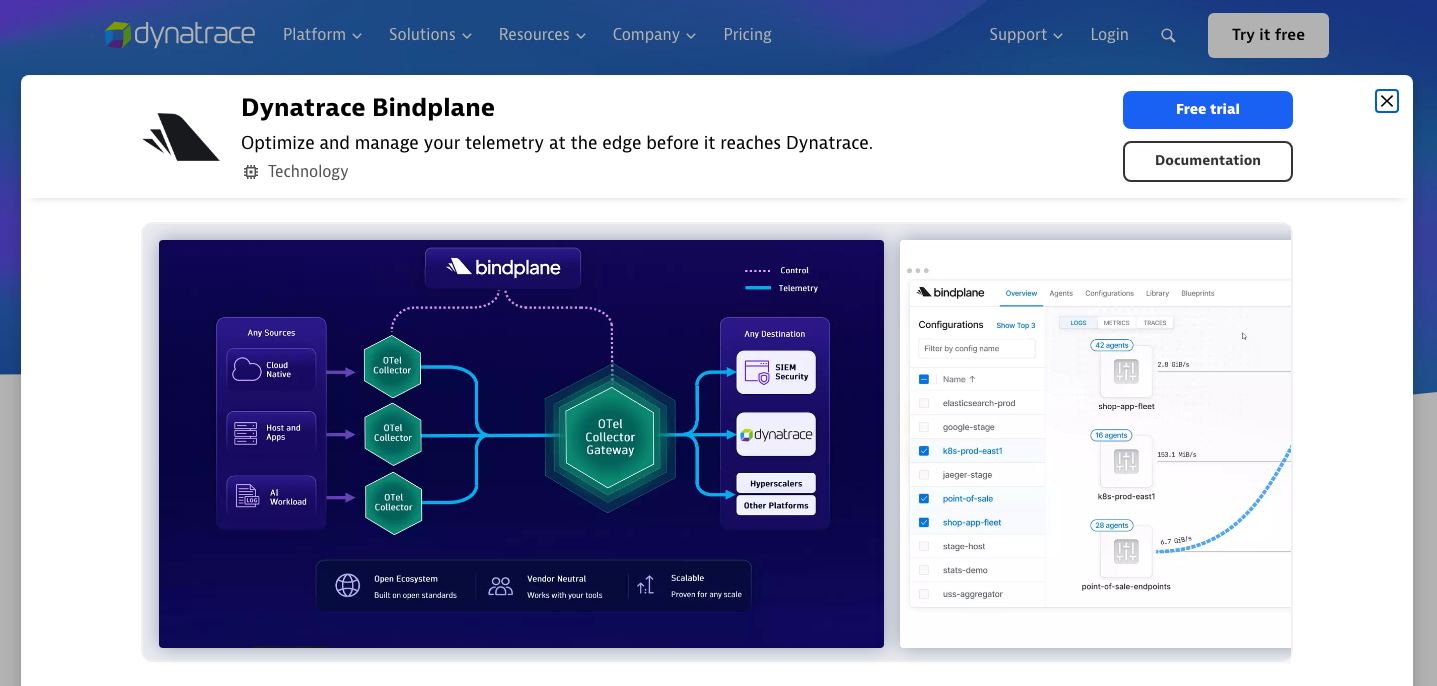Check the elasticsearch-prod checkbox
The image size is (1437, 686).
[924, 403]
